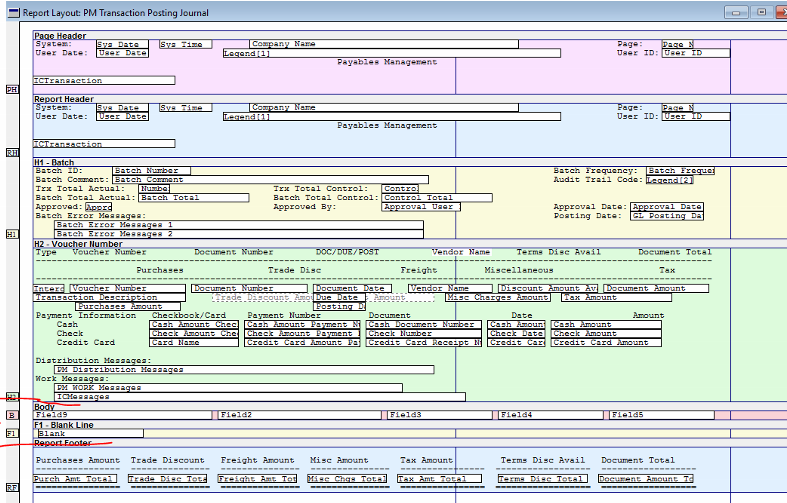This screenshot has width=787, height=503.
Task: Select the hidden Trade Discount Amount field
Action: 263,297
